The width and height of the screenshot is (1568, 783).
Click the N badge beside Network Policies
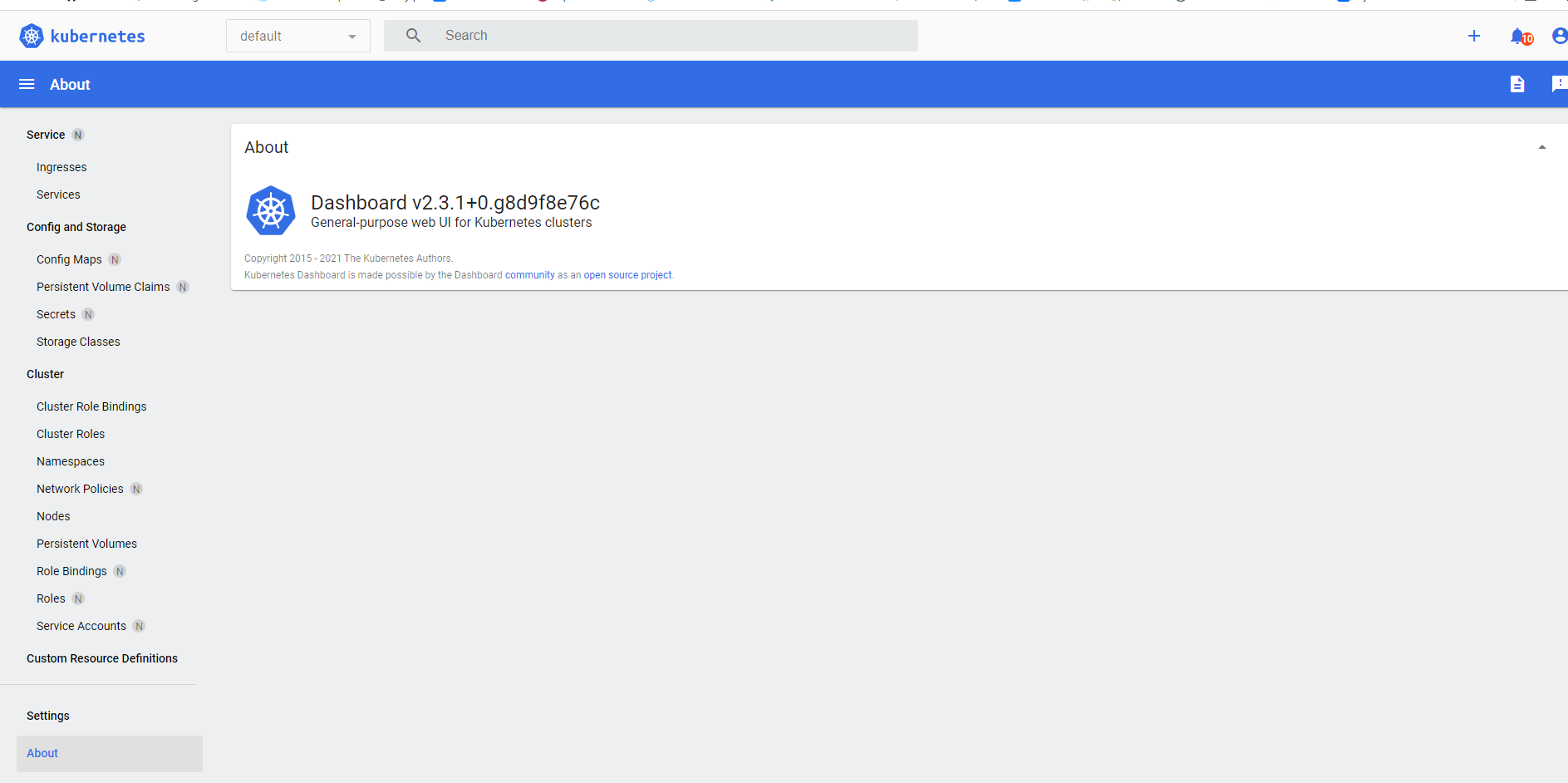(x=136, y=489)
